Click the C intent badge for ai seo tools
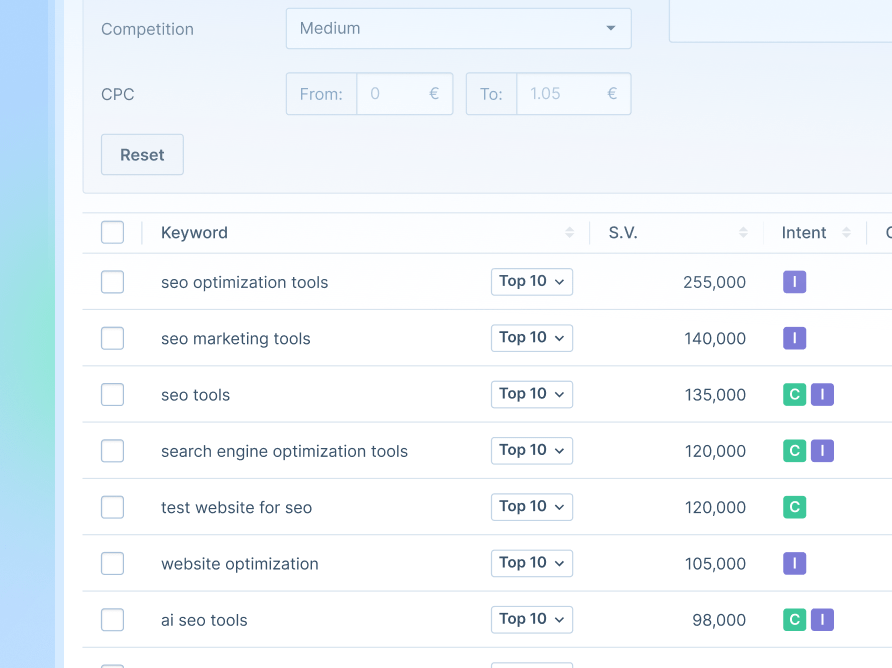892x668 pixels. [x=794, y=619]
